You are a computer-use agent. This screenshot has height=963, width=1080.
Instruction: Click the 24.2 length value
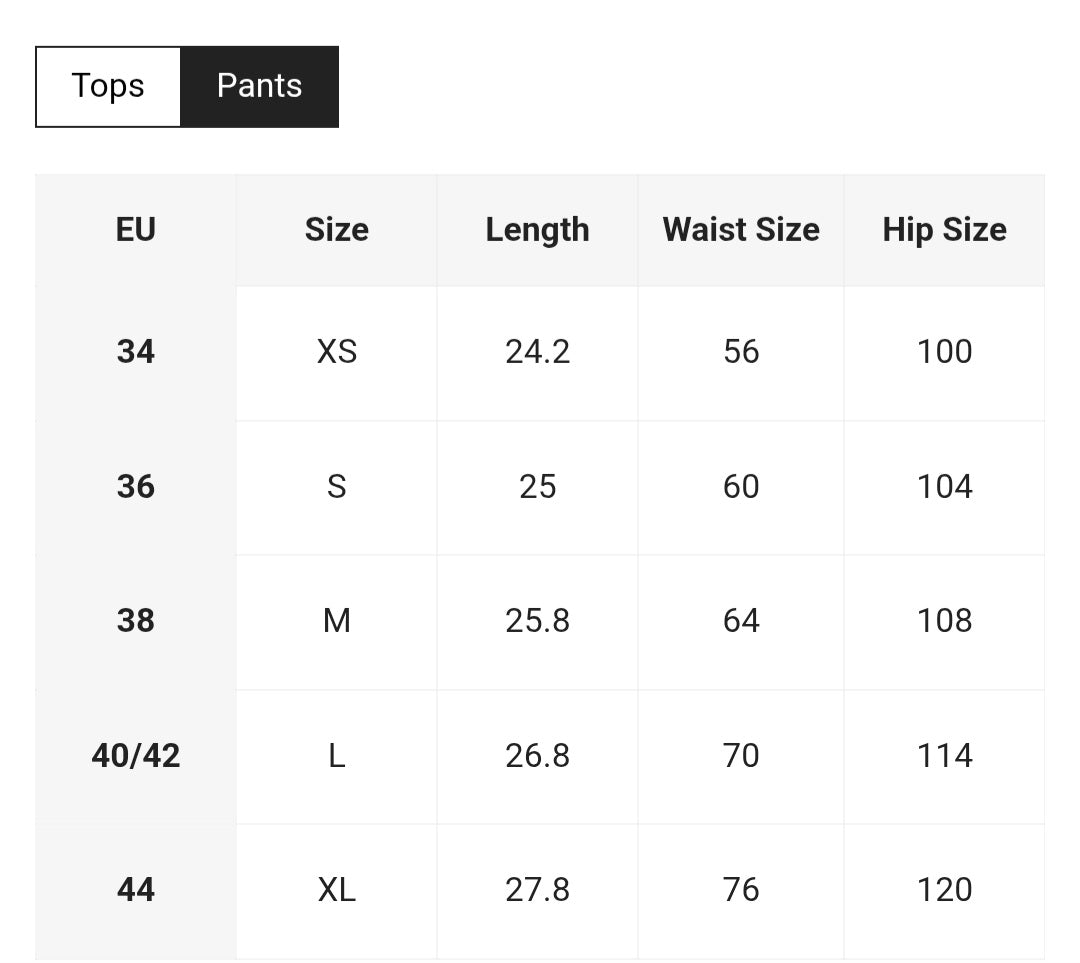click(x=537, y=352)
